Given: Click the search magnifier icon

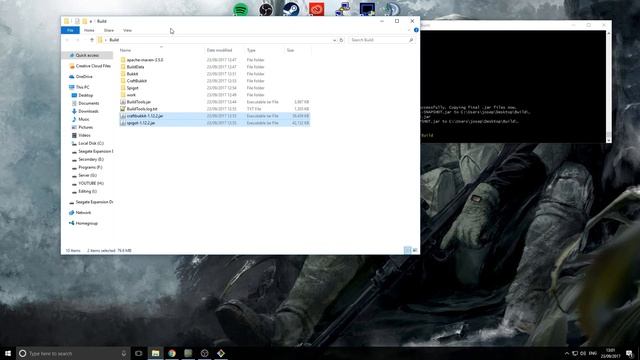Looking at the screenshot, I should click(411, 40).
